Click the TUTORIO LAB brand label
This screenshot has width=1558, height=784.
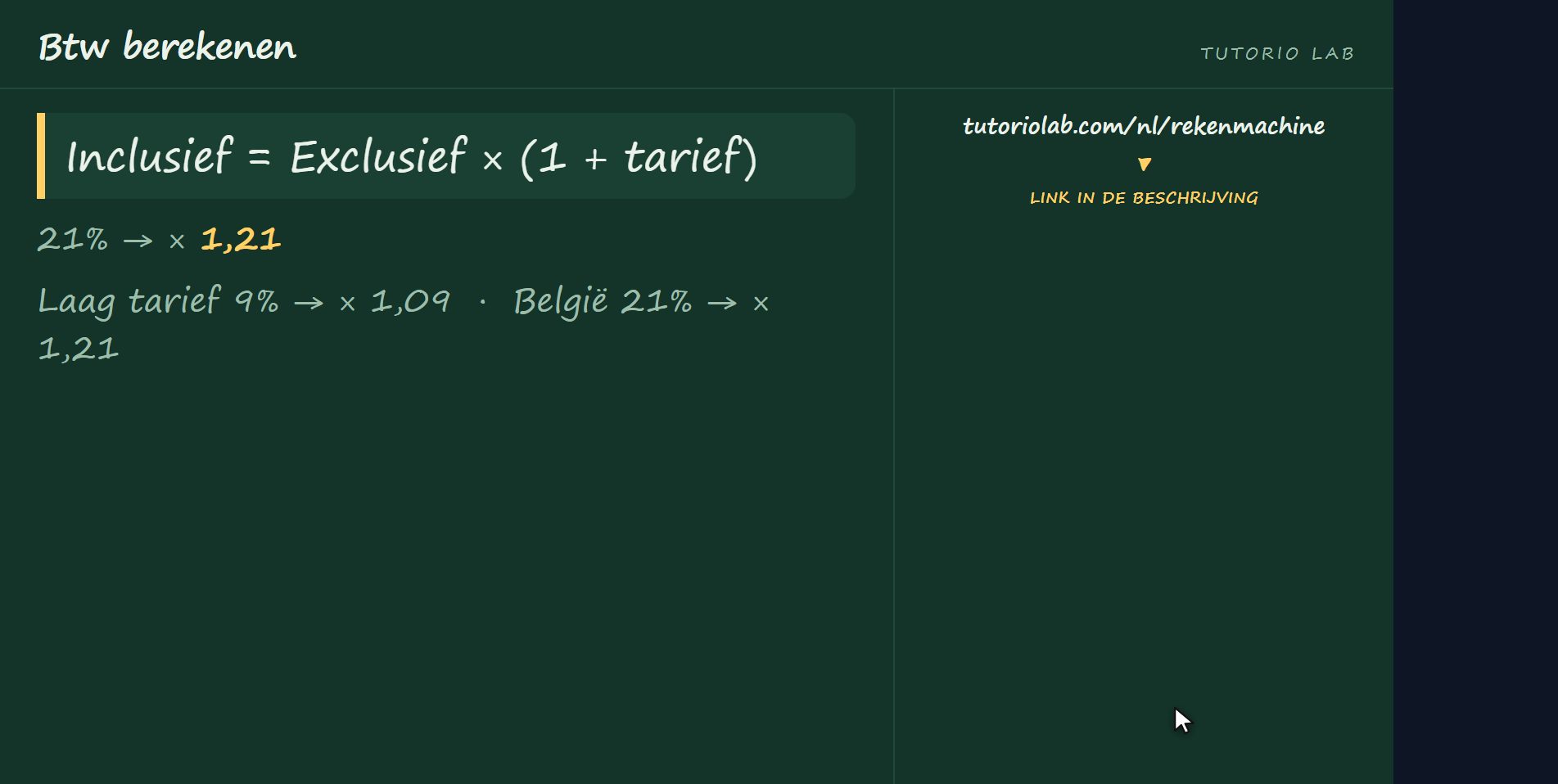pos(1277,53)
